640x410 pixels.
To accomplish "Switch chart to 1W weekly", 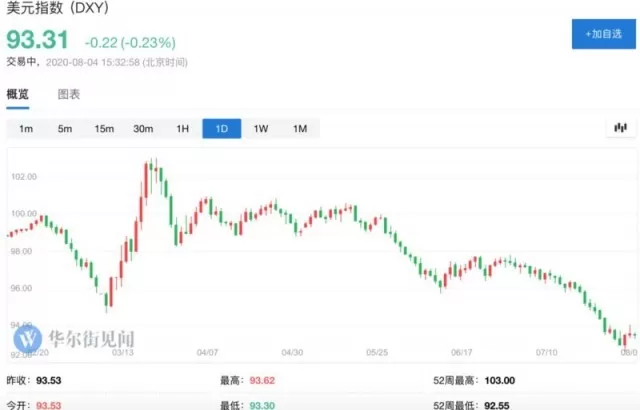I will [261, 129].
